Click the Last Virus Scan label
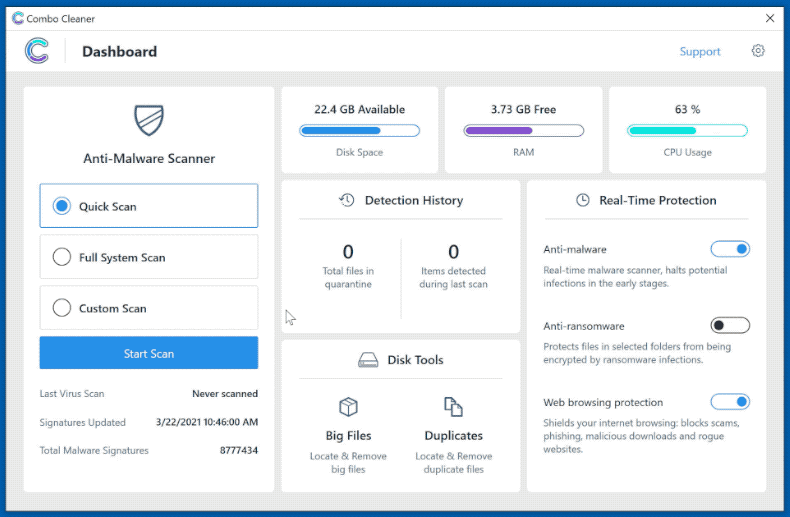The height and width of the screenshot is (517, 790). coord(72,394)
